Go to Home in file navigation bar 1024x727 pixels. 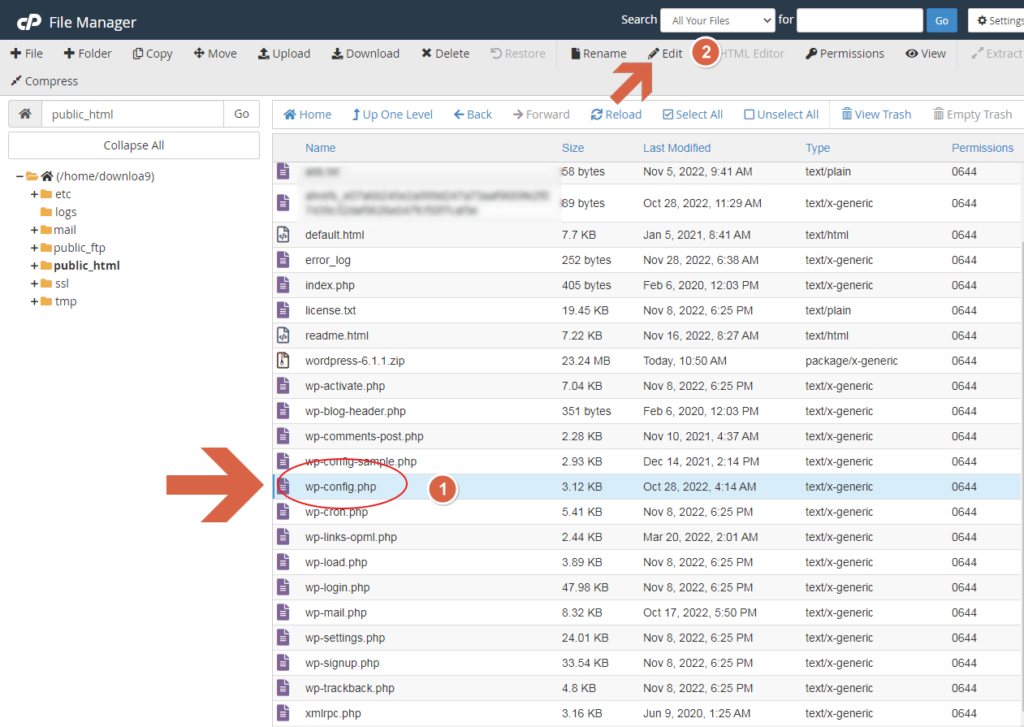click(307, 114)
